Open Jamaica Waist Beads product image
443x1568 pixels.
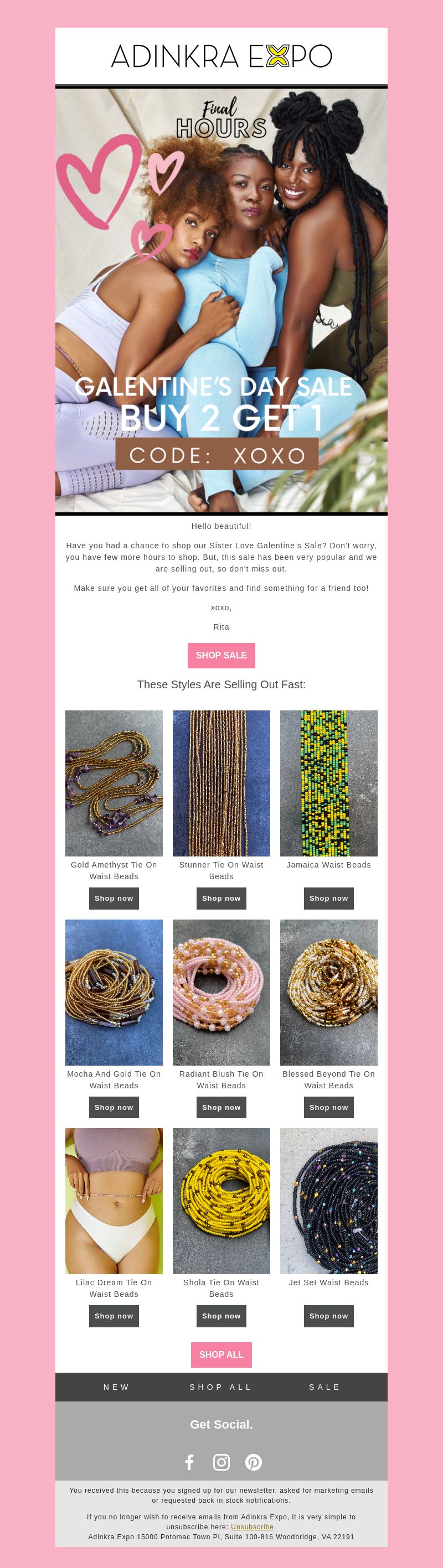pos(328,783)
